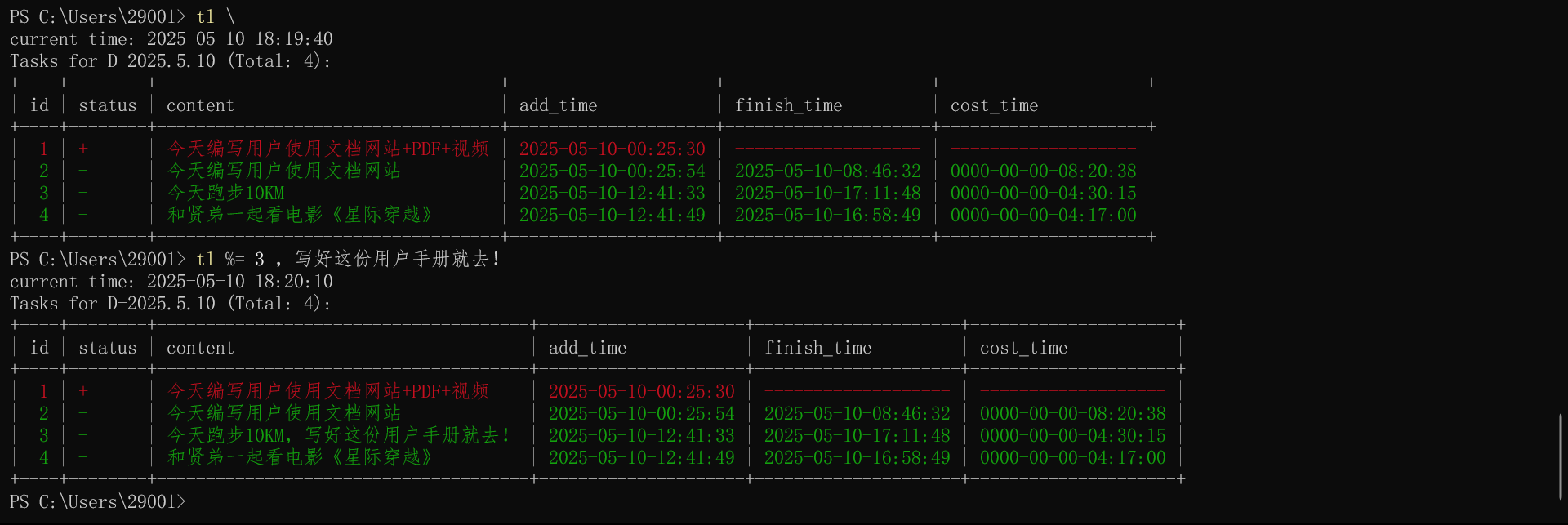Screen dimensions: 1568x525
Task: Click finish_time header in first table
Action: [x=789, y=105]
